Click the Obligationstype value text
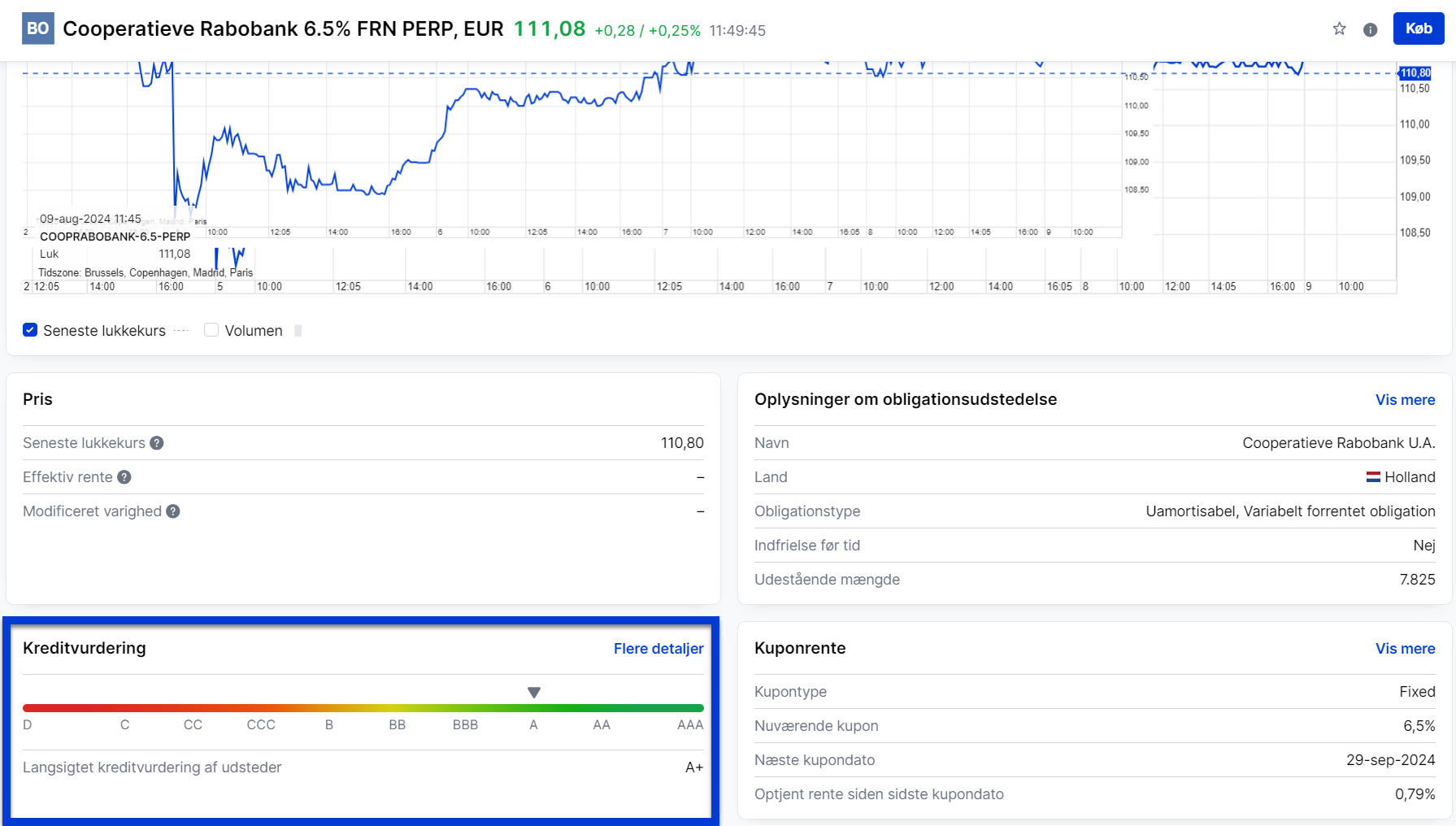1456x826 pixels. pyautogui.click(x=1290, y=511)
